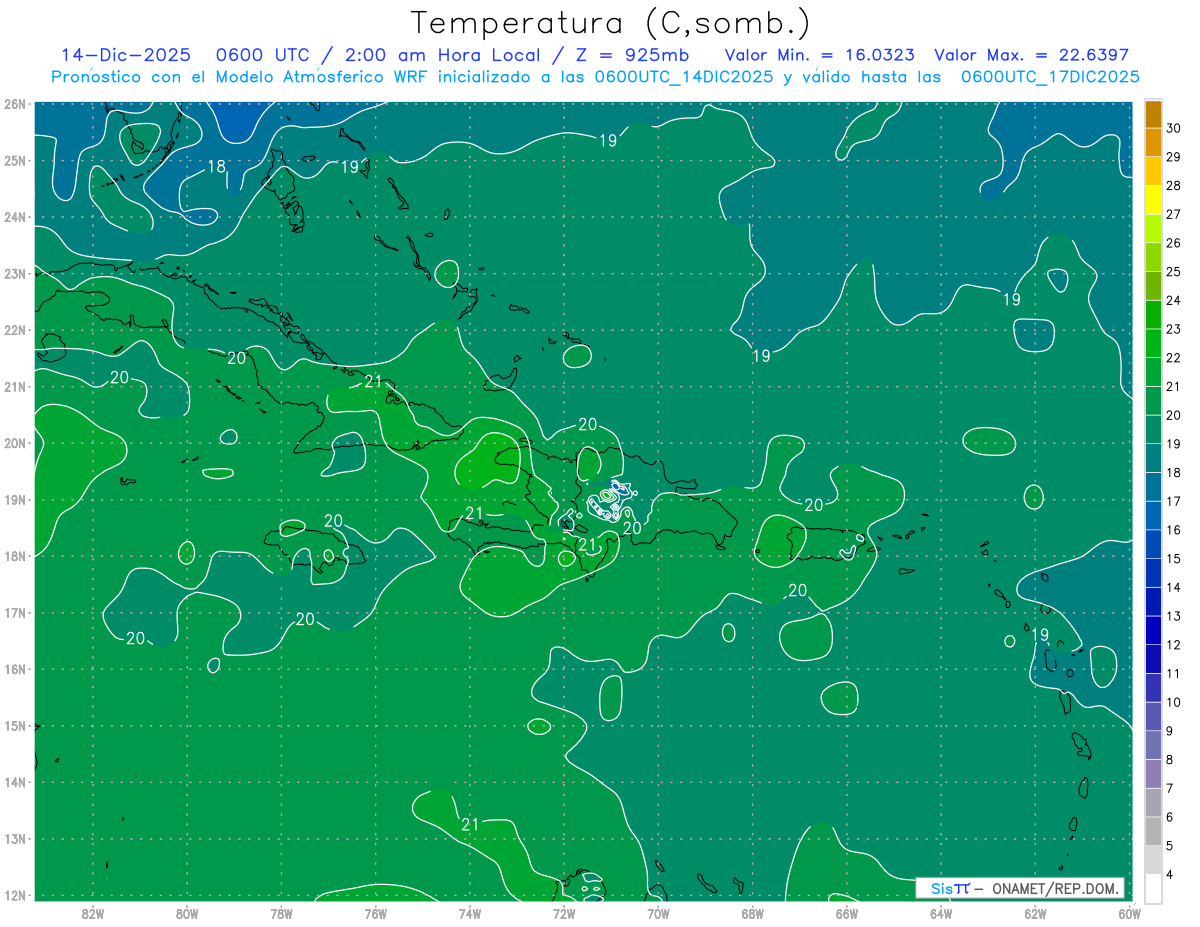Click the "24" label on the color scale
1200x927 pixels.
pos(1173,300)
